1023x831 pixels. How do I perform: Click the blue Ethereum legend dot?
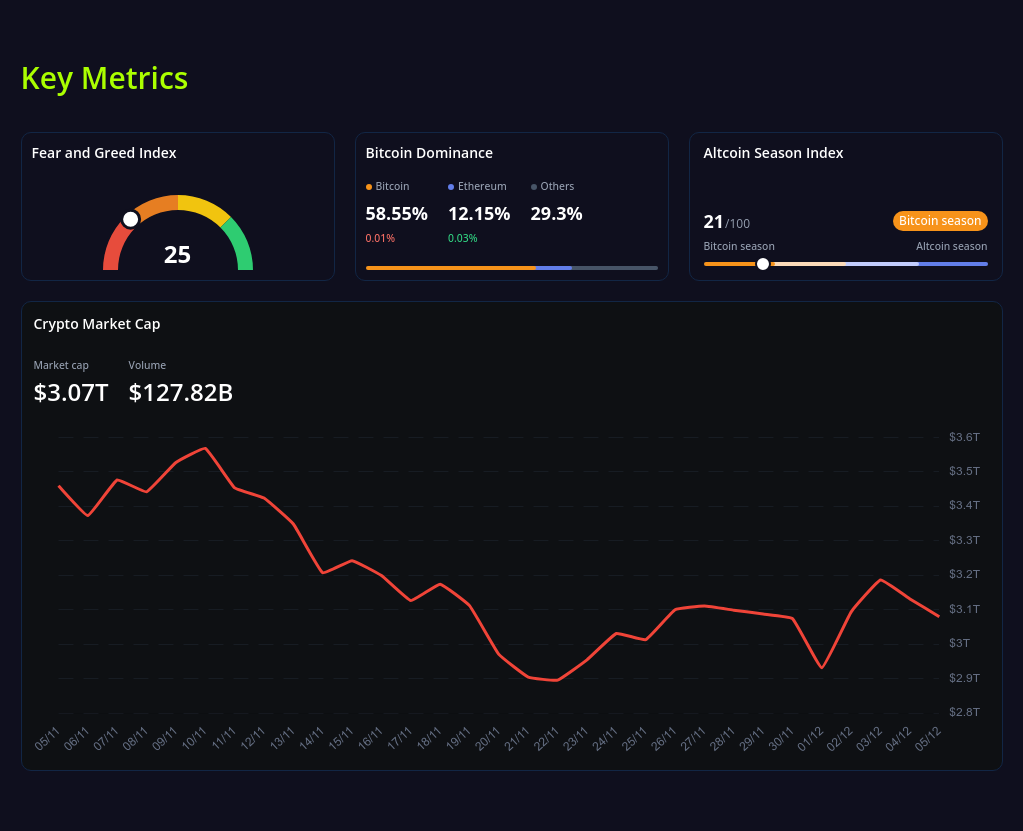click(450, 186)
